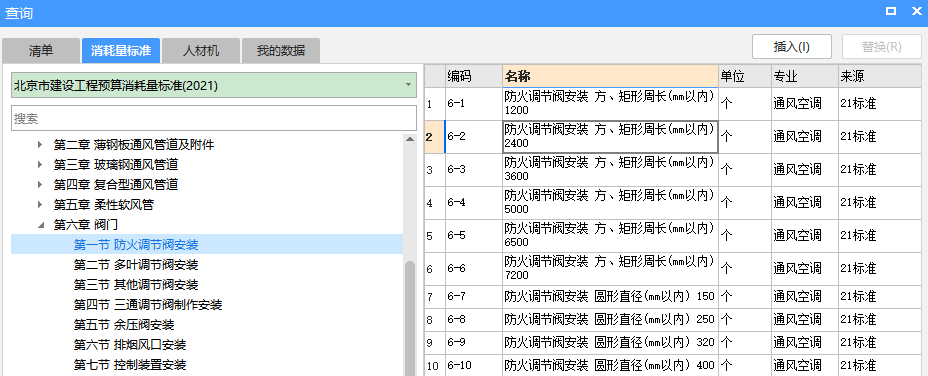Click the 替换(R) button
Image resolution: width=928 pixels, height=376 pixels.
tap(882, 46)
